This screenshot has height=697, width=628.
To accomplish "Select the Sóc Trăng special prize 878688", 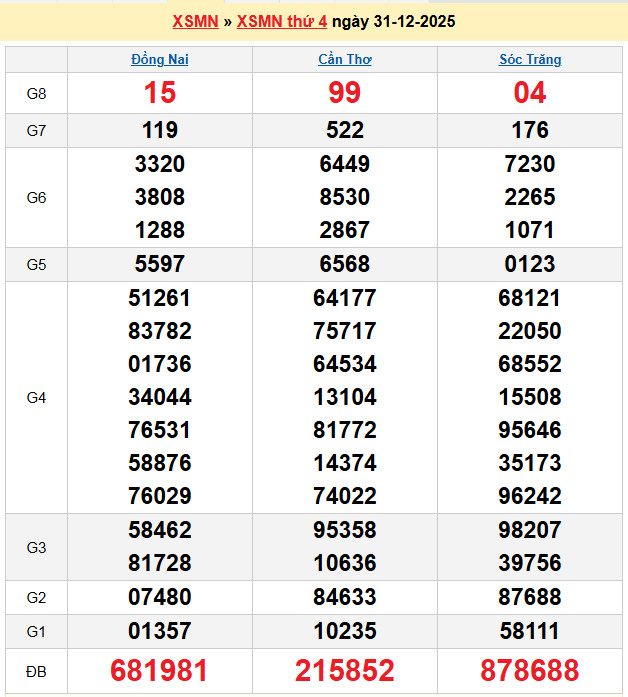I will [x=530, y=670].
